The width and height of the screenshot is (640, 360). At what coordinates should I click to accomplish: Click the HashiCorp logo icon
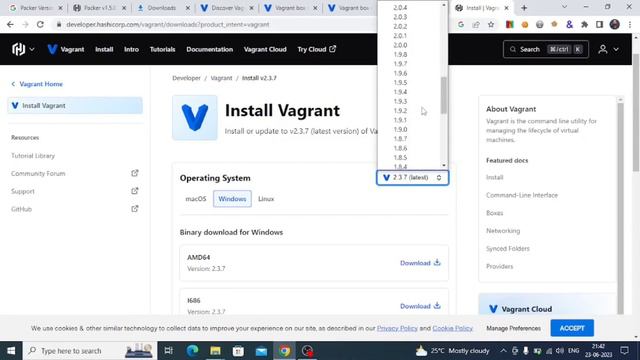(x=18, y=49)
